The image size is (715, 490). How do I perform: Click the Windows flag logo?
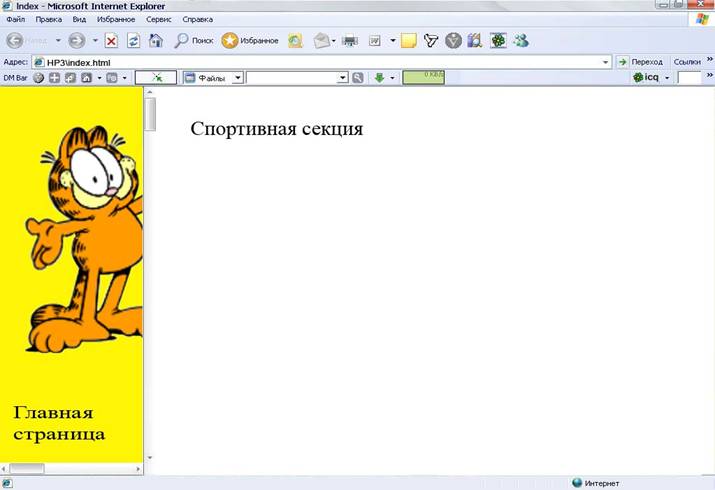click(x=702, y=20)
